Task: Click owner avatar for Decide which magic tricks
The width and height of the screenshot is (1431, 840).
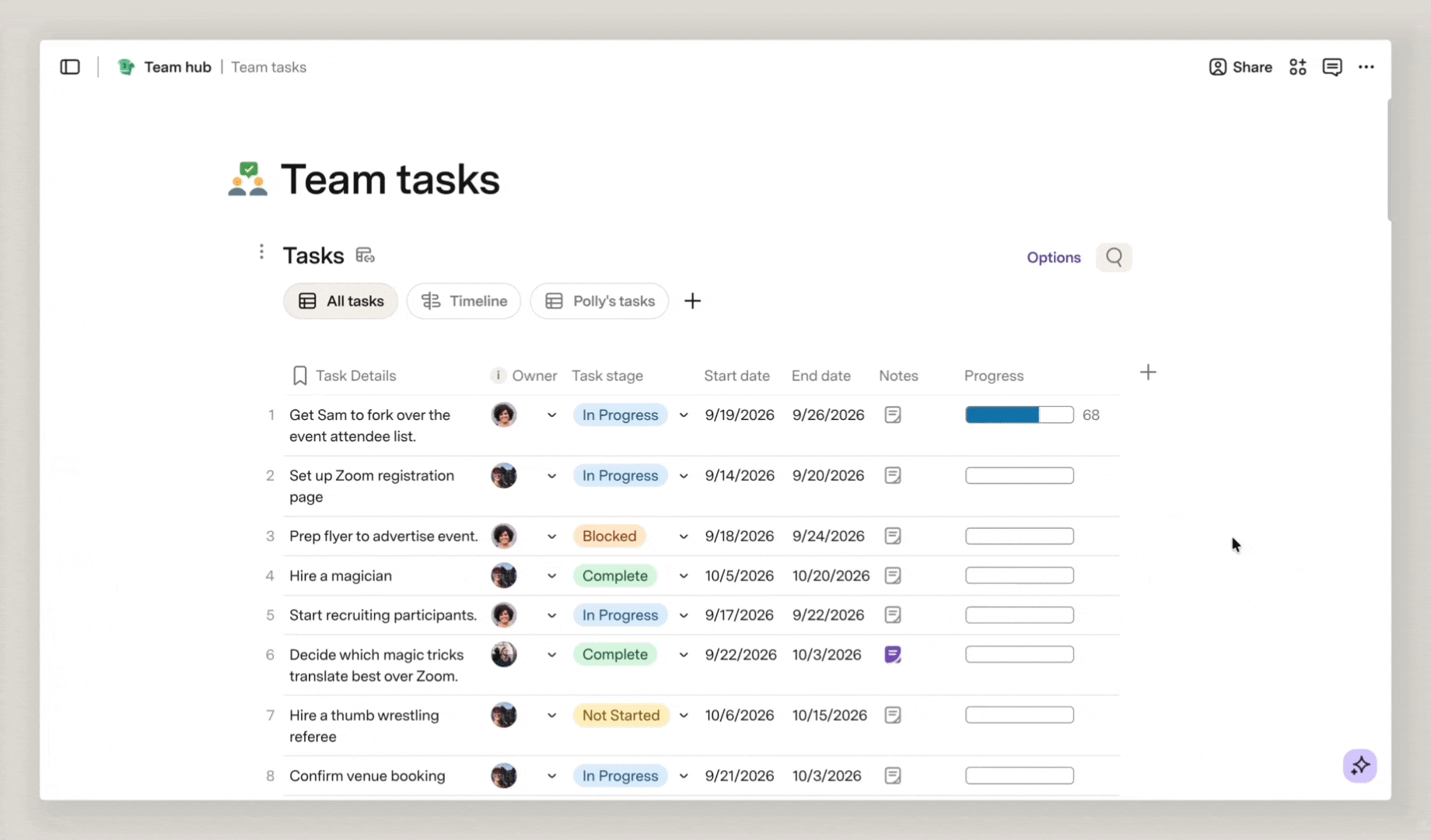Action: 504,655
